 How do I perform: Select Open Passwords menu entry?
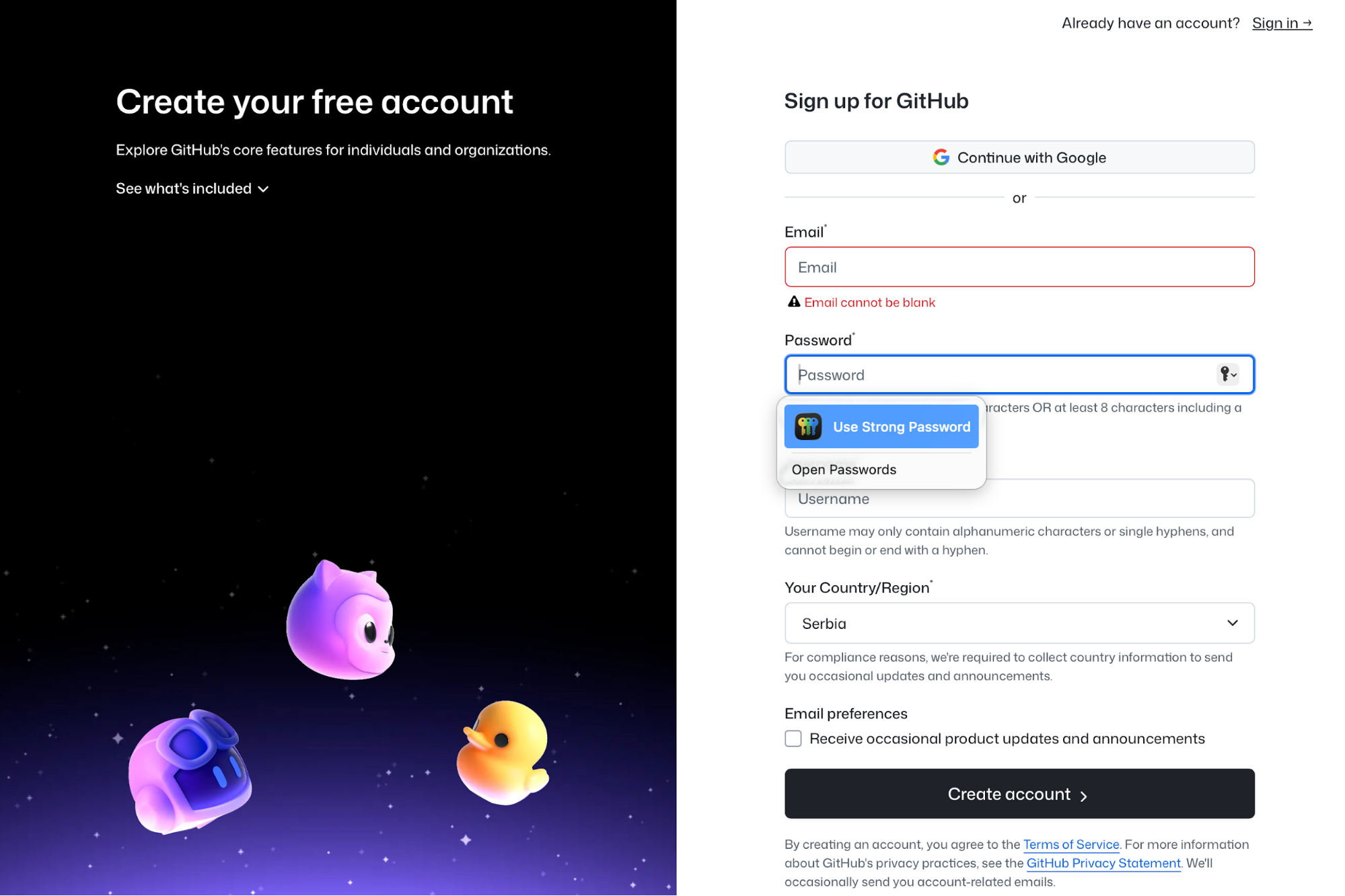point(844,470)
